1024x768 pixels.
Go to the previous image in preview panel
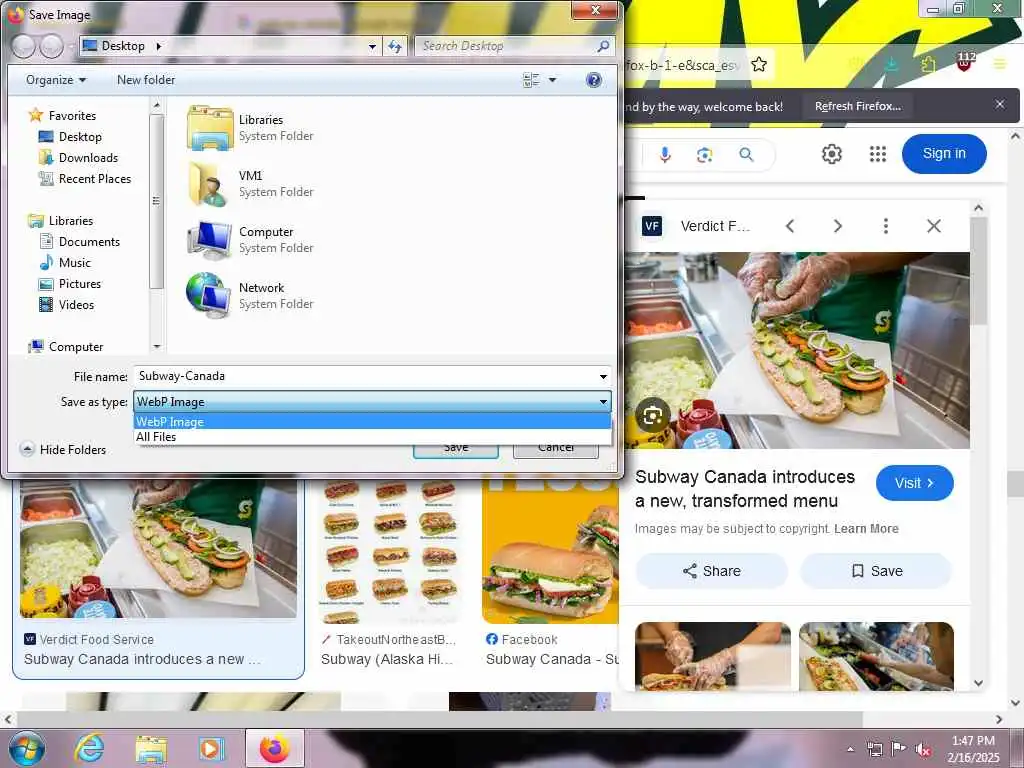[x=790, y=226]
